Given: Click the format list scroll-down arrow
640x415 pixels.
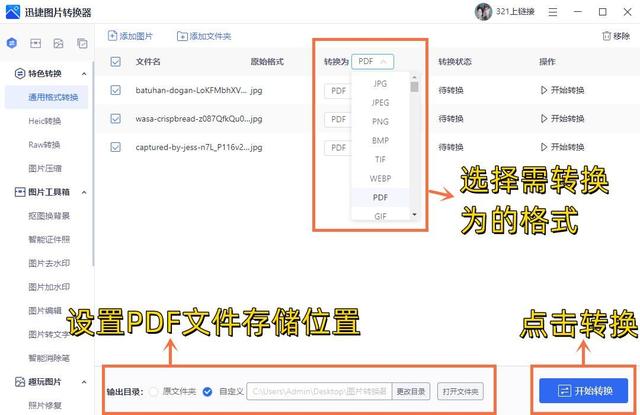Looking at the screenshot, I should [414, 215].
